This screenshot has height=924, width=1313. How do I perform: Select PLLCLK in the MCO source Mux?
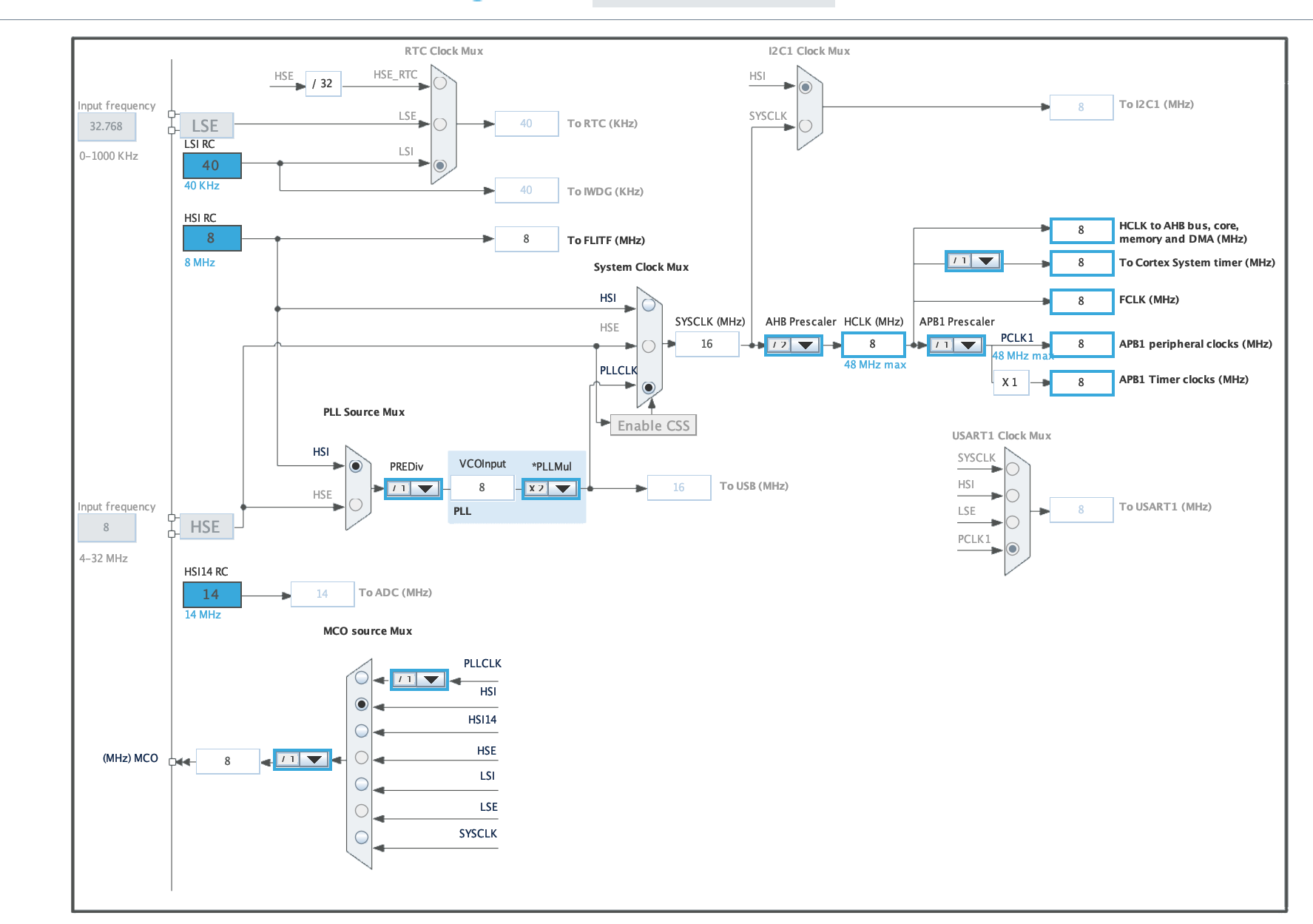pos(361,677)
